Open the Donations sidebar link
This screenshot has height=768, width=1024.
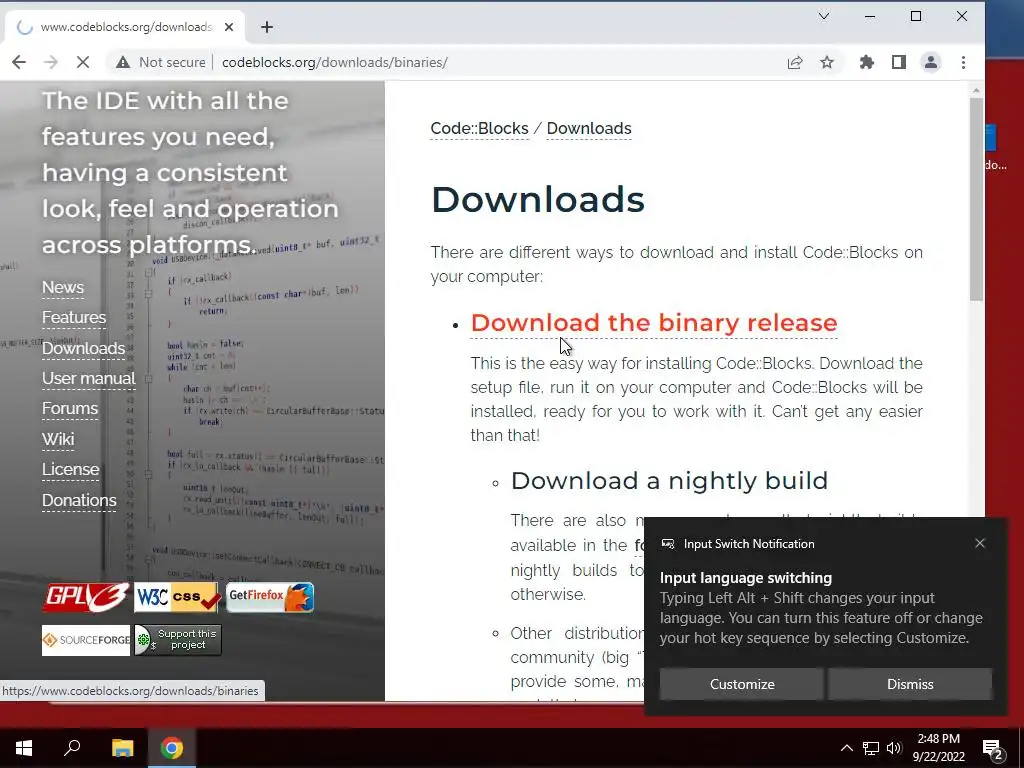coord(79,500)
